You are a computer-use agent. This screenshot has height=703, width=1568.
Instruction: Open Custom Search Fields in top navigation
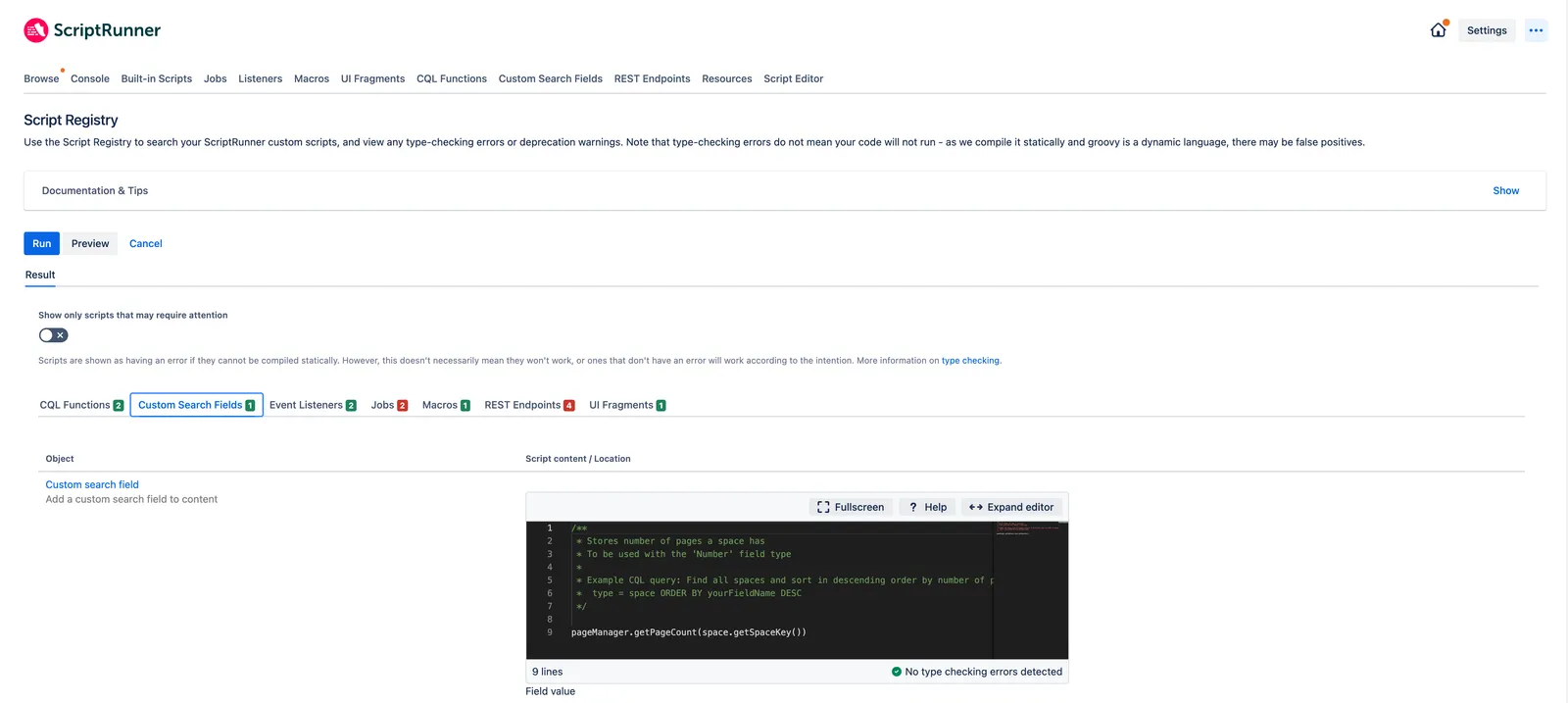[x=551, y=78]
